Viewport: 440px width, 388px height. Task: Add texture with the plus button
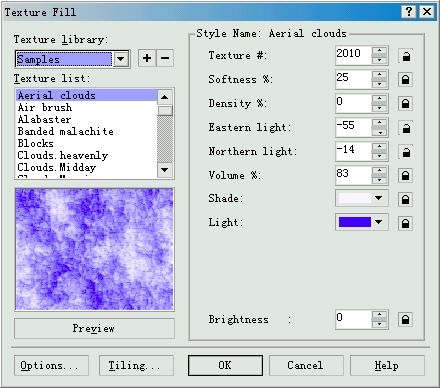click(147, 58)
